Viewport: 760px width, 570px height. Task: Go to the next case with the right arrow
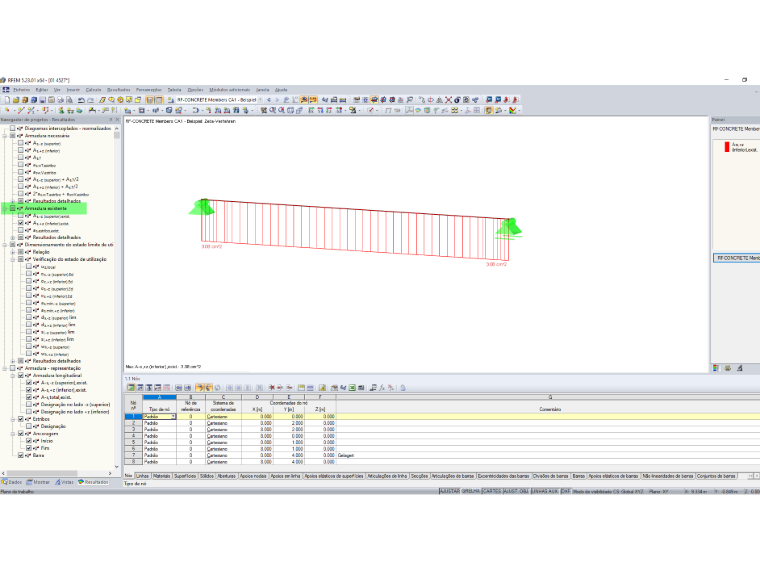coord(278,100)
